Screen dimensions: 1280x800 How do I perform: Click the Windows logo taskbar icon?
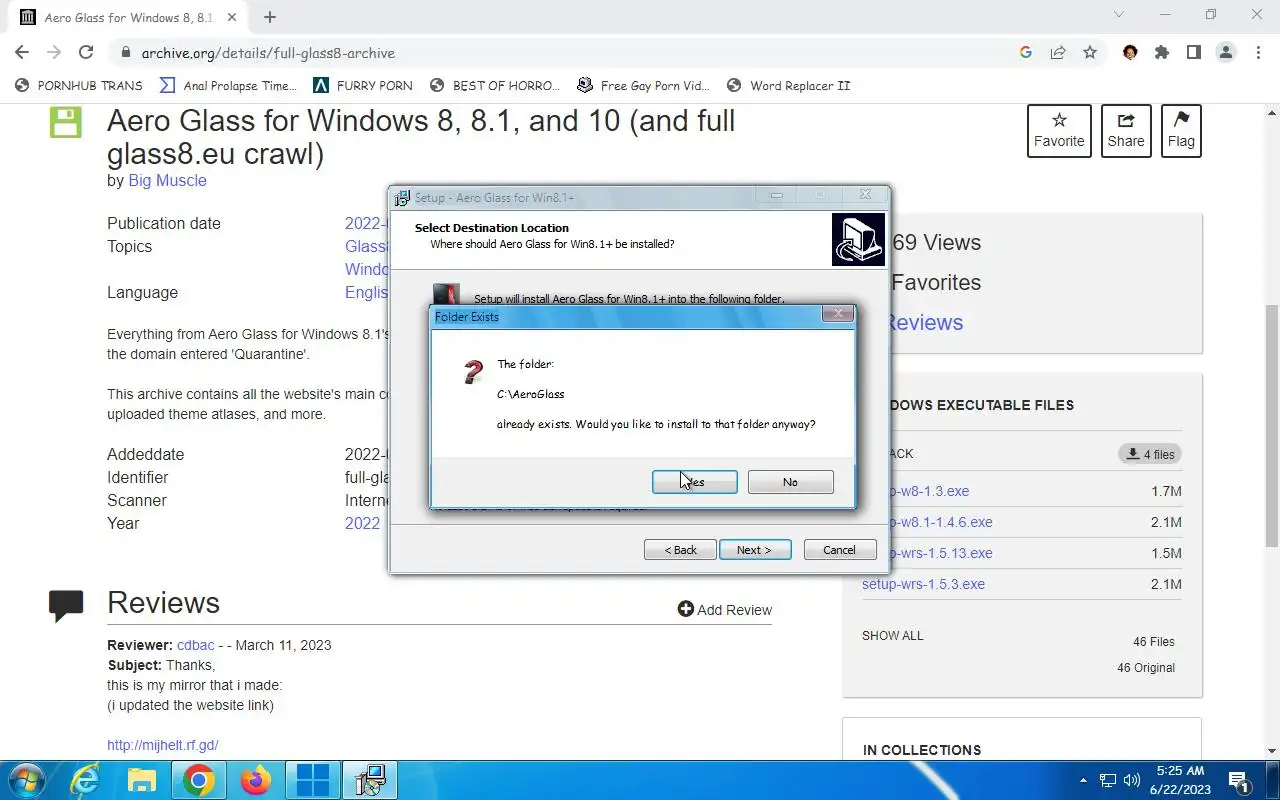coord(313,780)
